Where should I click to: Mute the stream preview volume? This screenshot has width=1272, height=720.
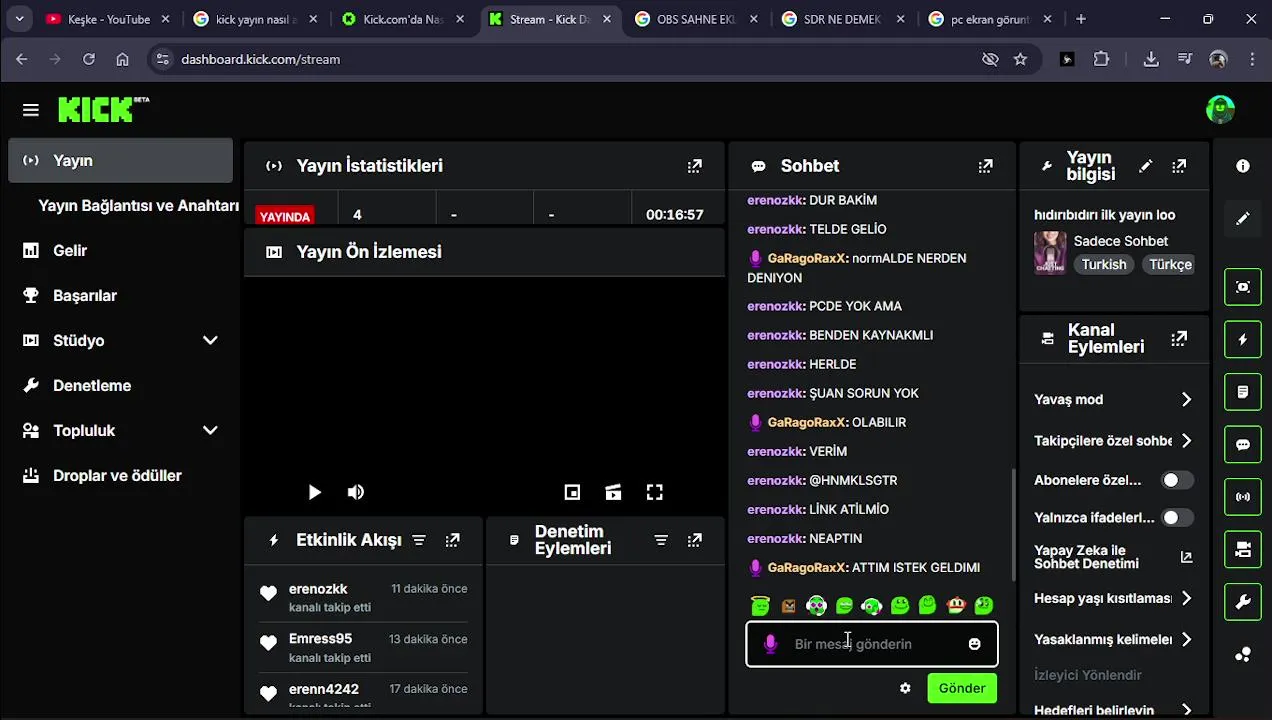(356, 492)
